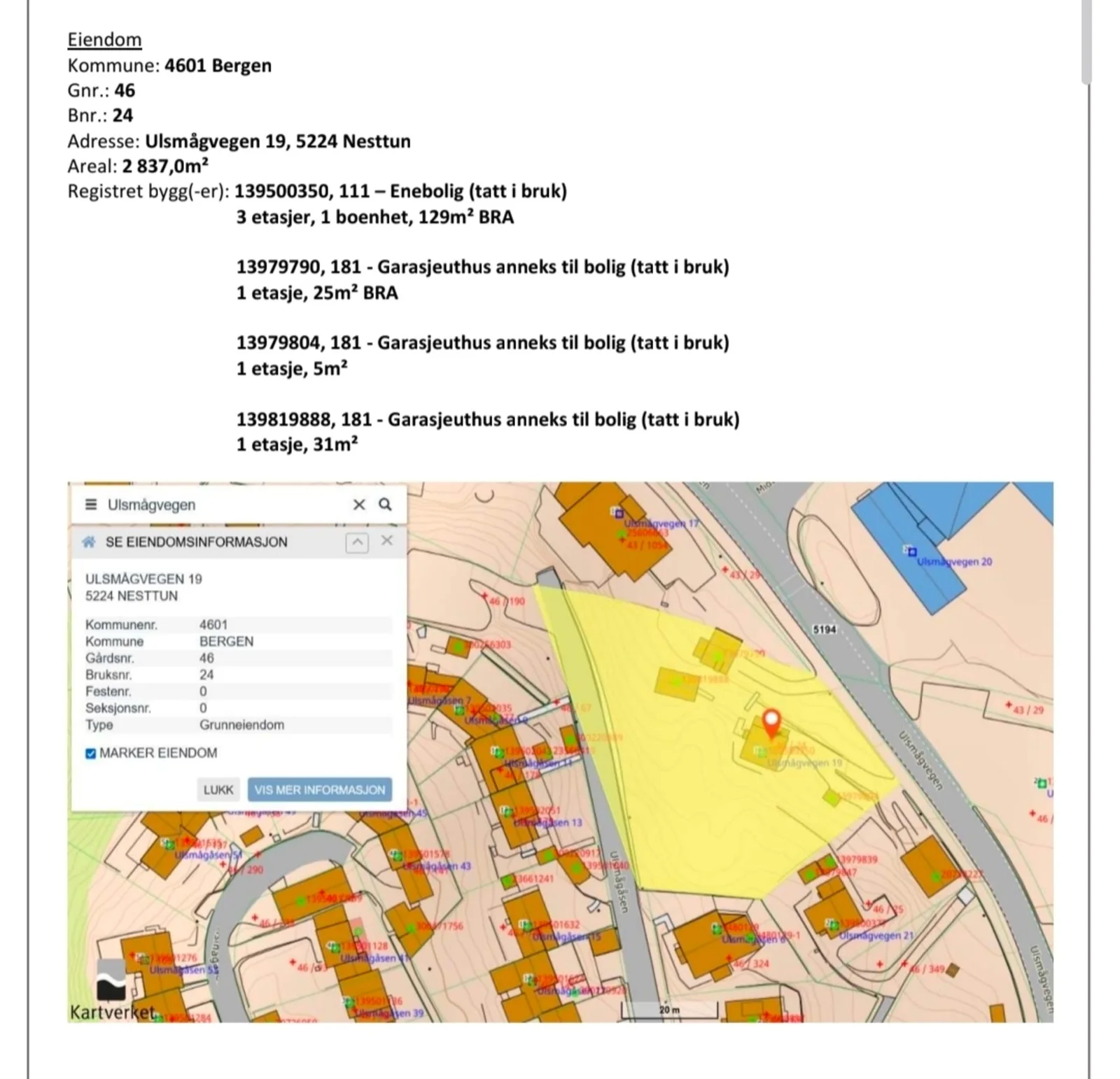Click the Kommune value BERGEN in panel
Image resolution: width=1120 pixels, height=1079 pixels.
226,642
